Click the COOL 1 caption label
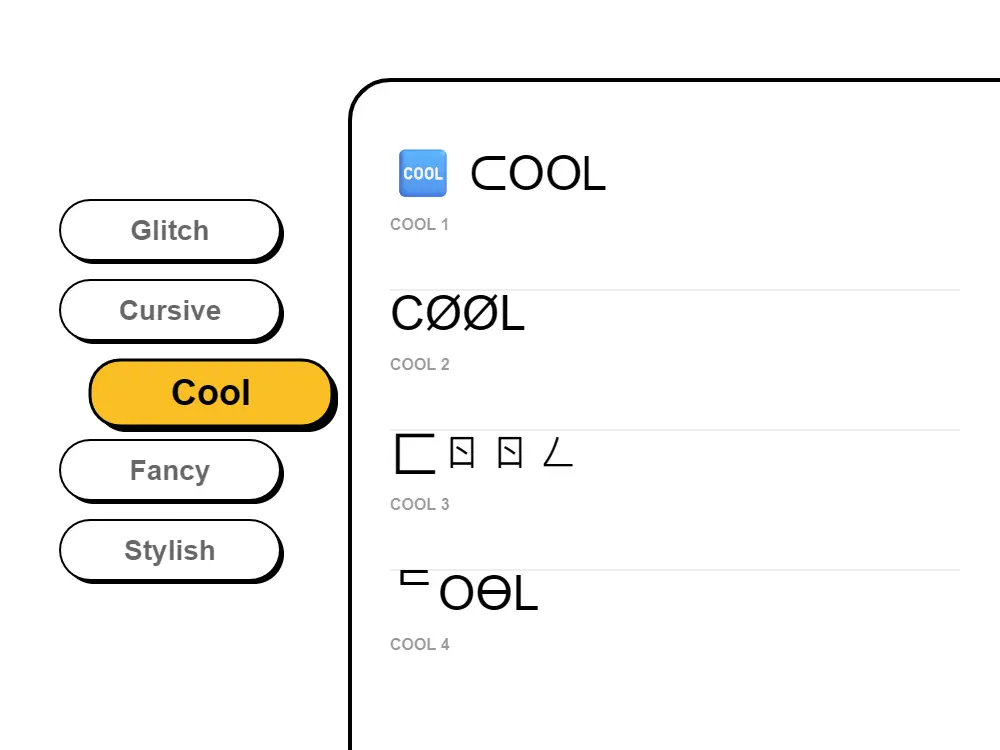The width and height of the screenshot is (1000, 750). pyautogui.click(x=419, y=224)
